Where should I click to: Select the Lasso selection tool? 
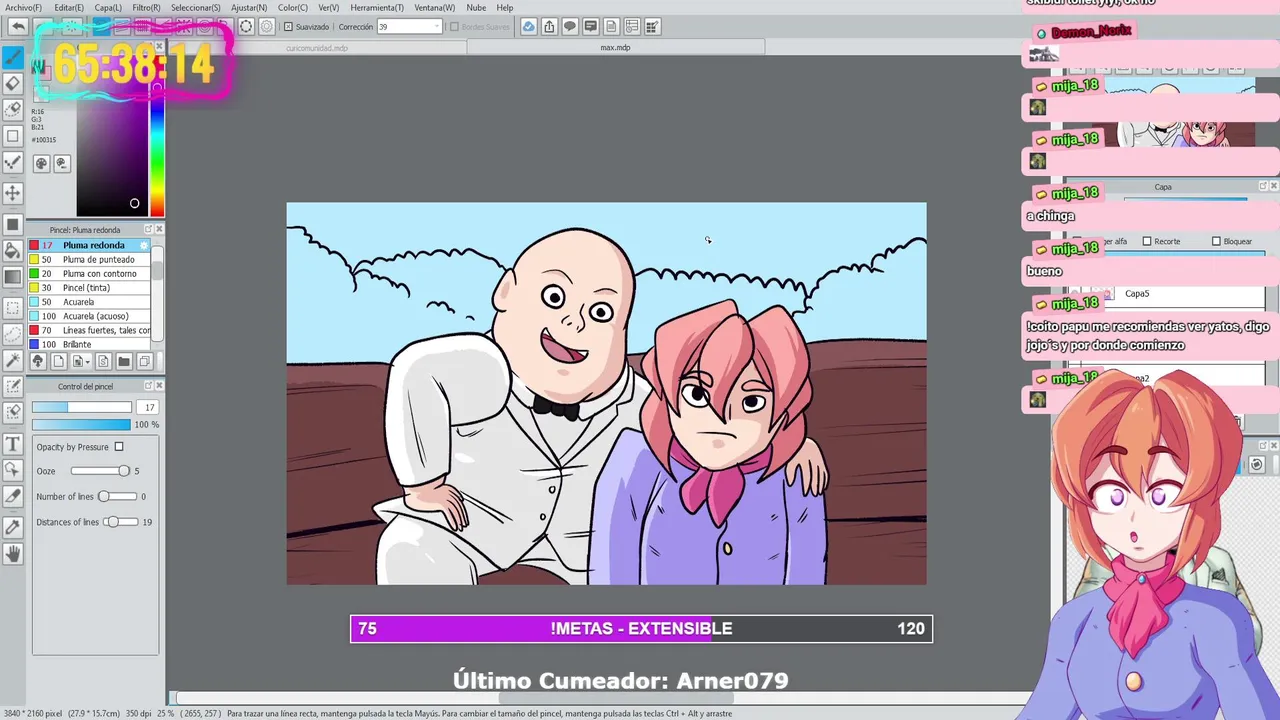(x=13, y=334)
